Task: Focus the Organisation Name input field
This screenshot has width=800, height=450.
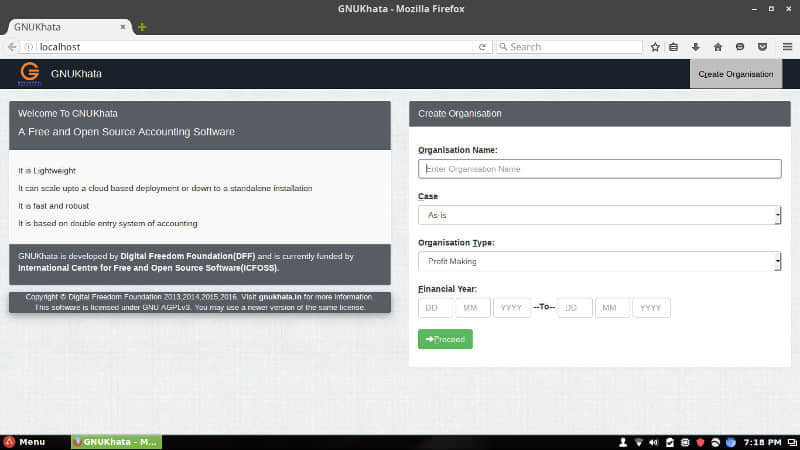Action: 599,169
